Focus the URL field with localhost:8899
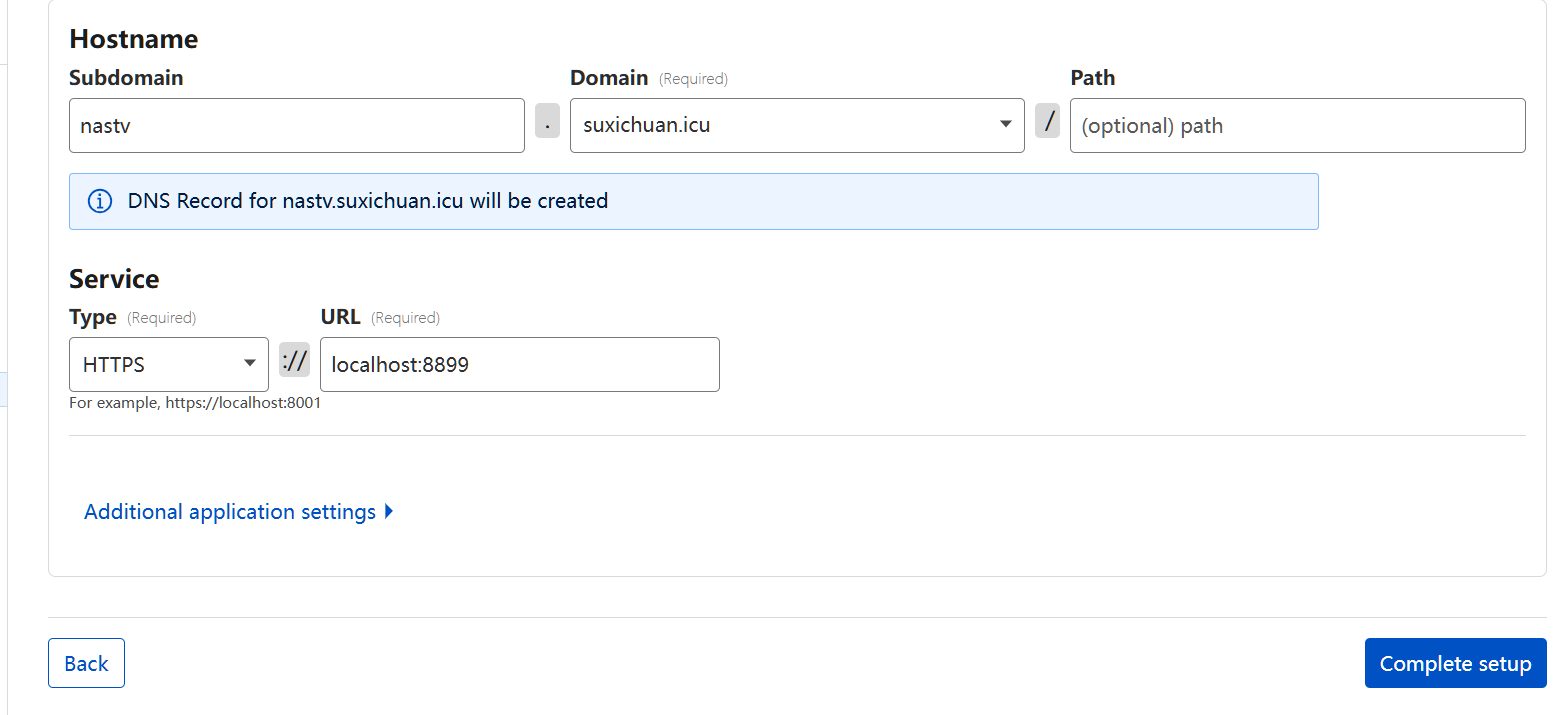The height and width of the screenshot is (715, 1563). pos(520,364)
